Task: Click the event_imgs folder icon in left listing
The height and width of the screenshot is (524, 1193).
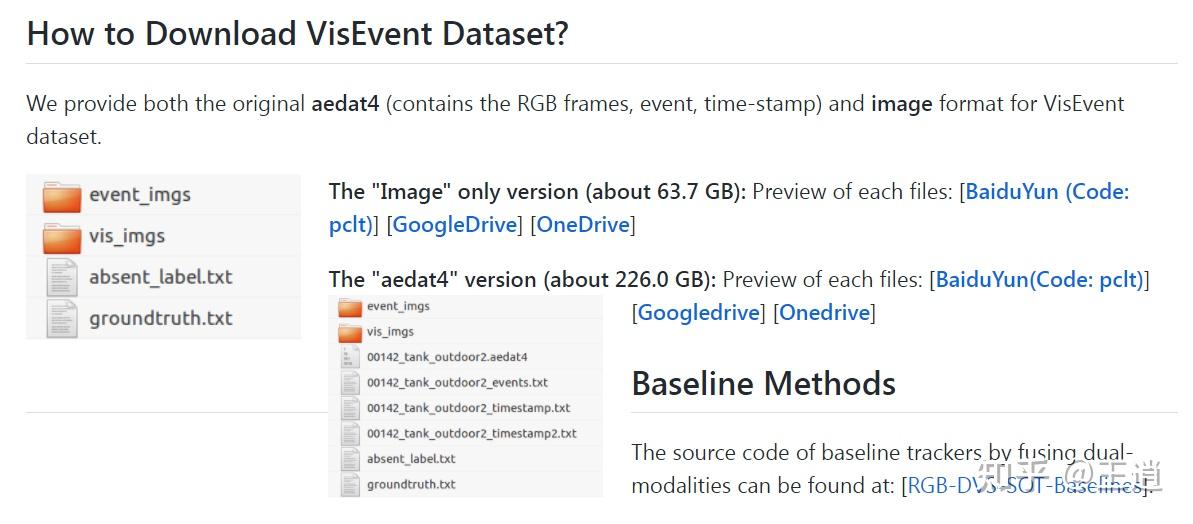Action: [62, 196]
